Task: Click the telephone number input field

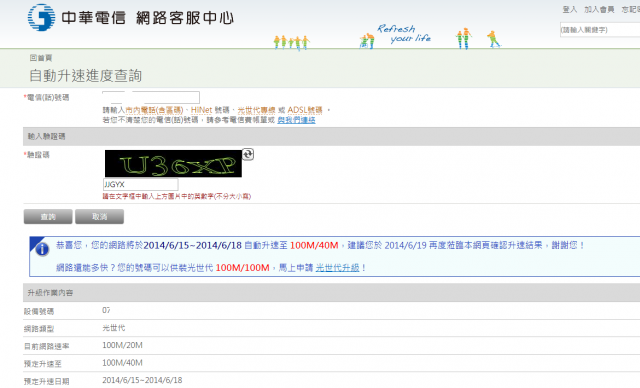Action: pyautogui.click(x=151, y=97)
